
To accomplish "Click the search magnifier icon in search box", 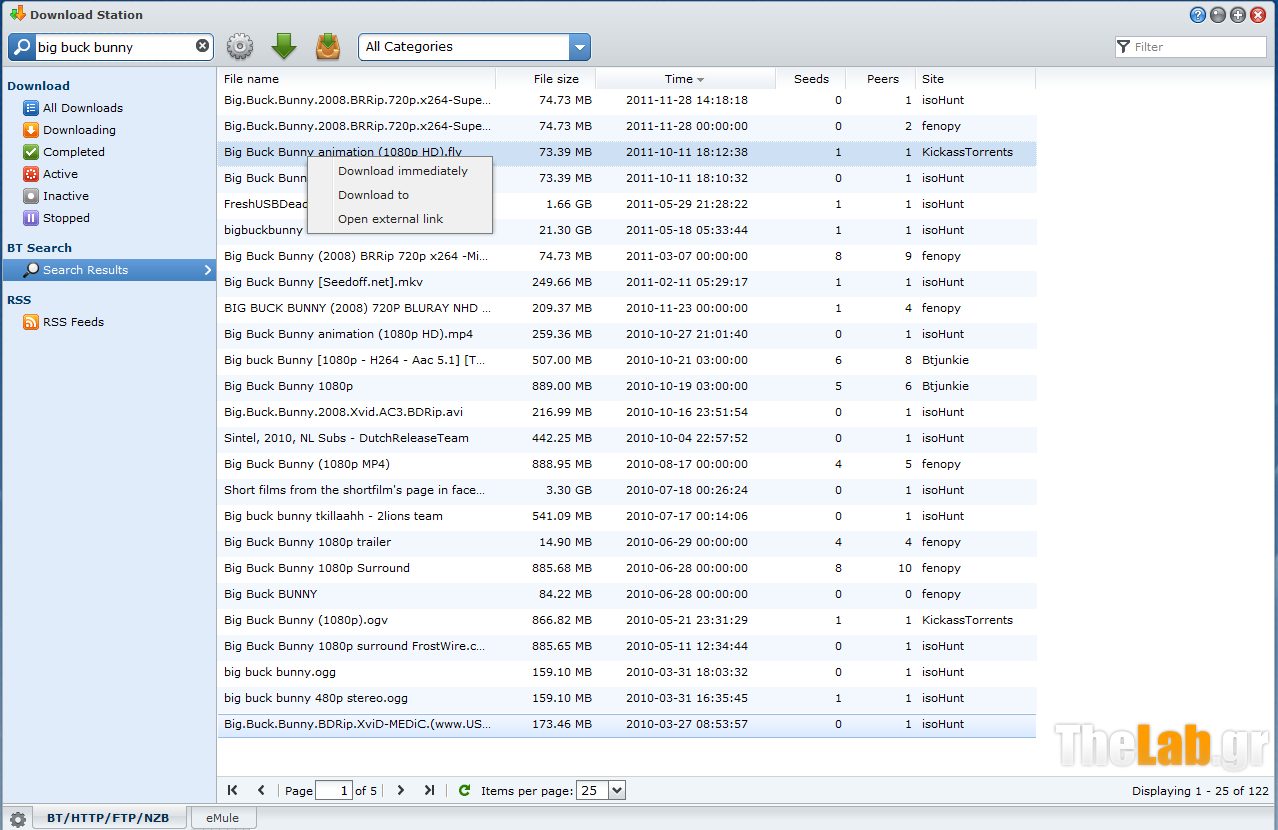I will pyautogui.click(x=22, y=47).
